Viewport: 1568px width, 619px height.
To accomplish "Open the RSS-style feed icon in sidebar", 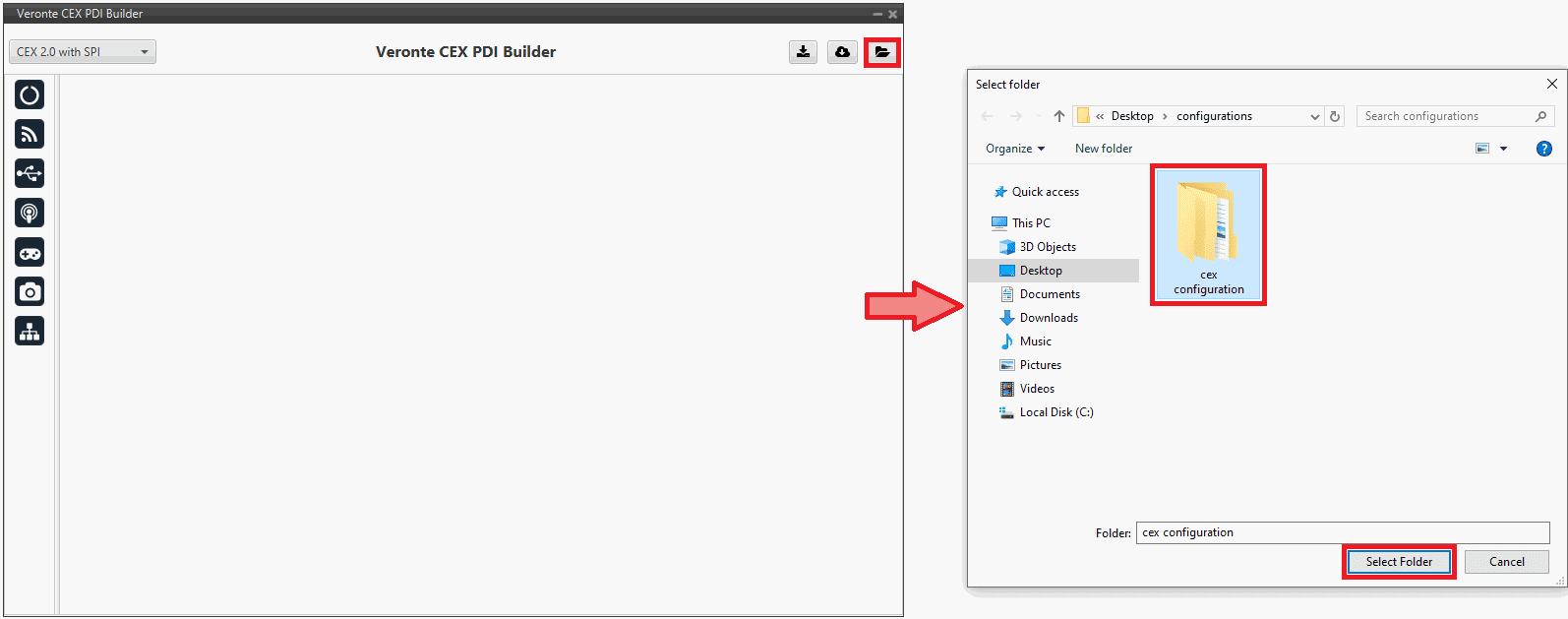I will pos(30,134).
